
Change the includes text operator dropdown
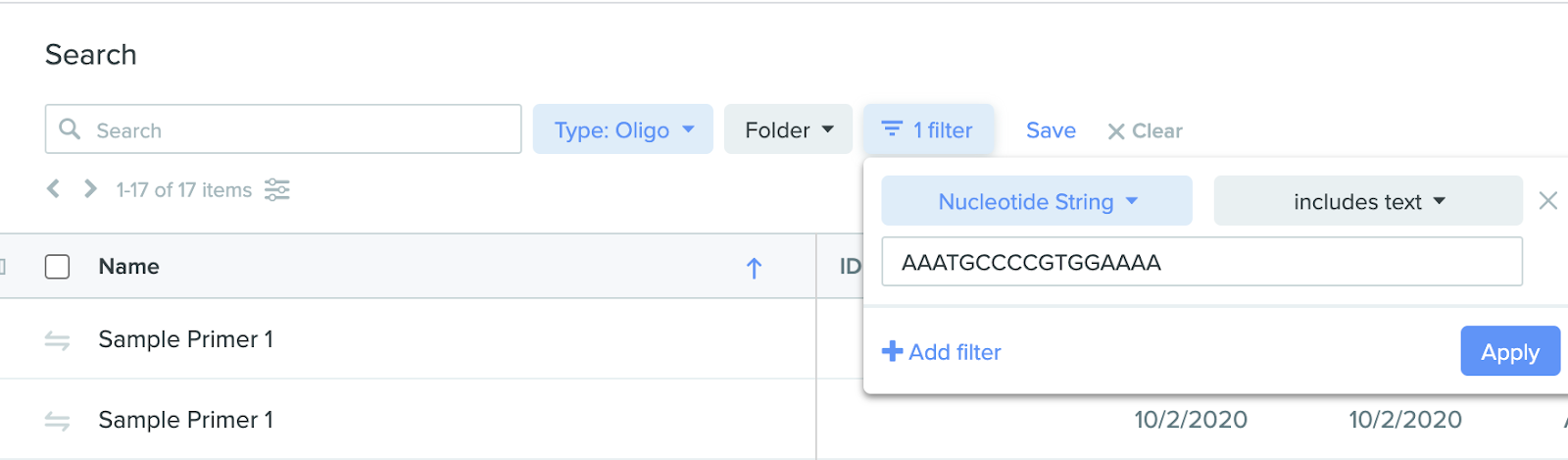click(1368, 201)
